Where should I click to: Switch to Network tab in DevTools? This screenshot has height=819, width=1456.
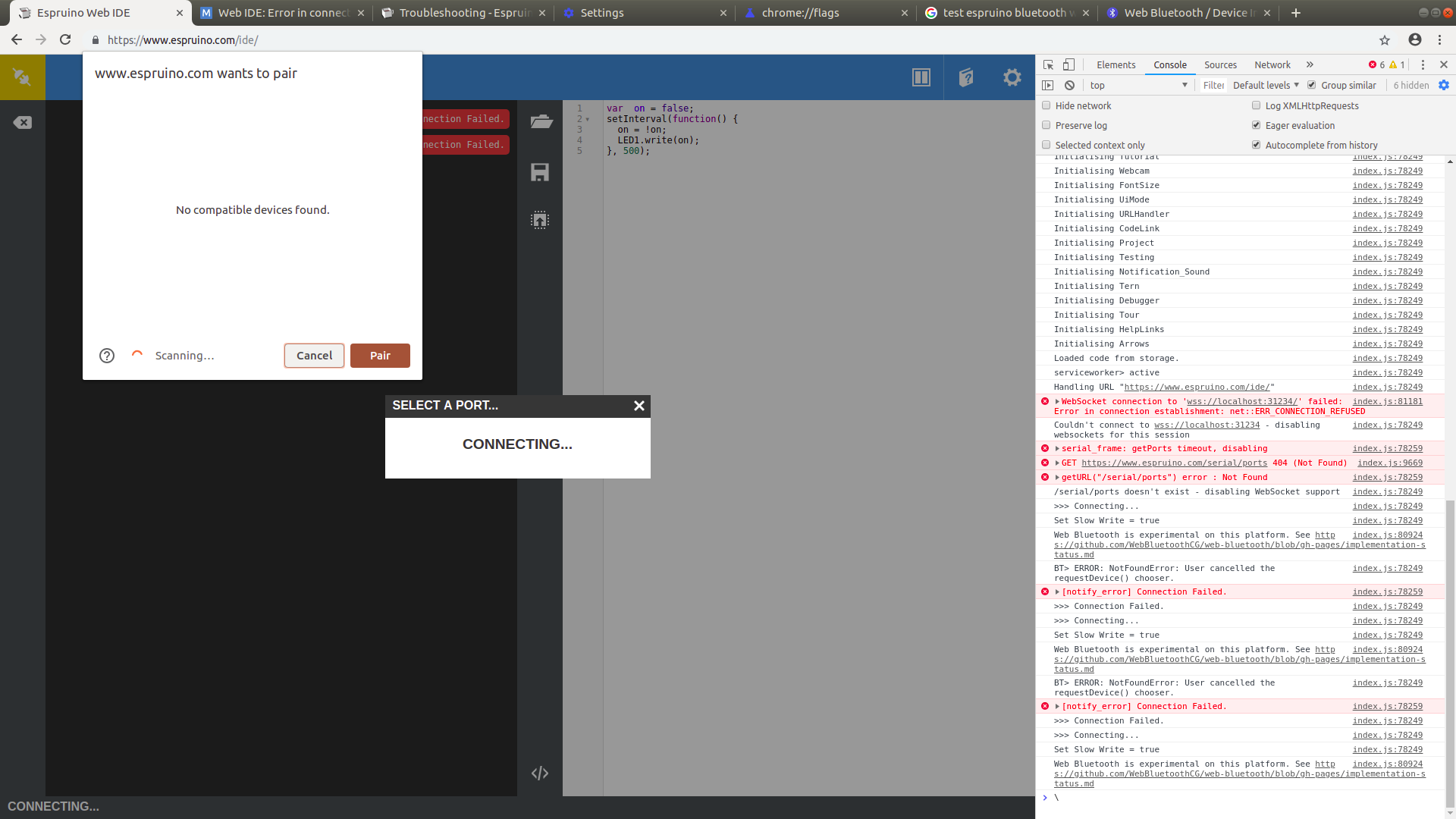[1272, 65]
